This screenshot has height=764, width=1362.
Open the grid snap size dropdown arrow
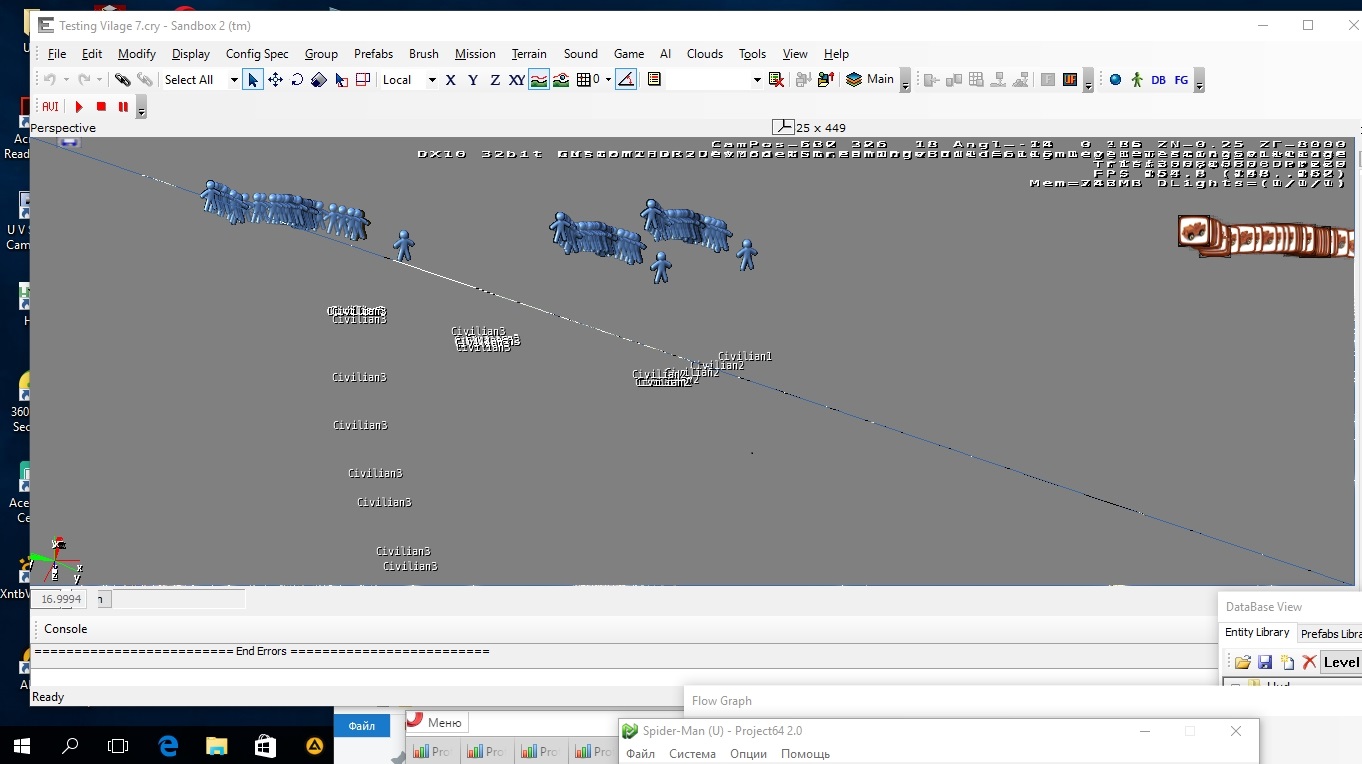coord(608,80)
